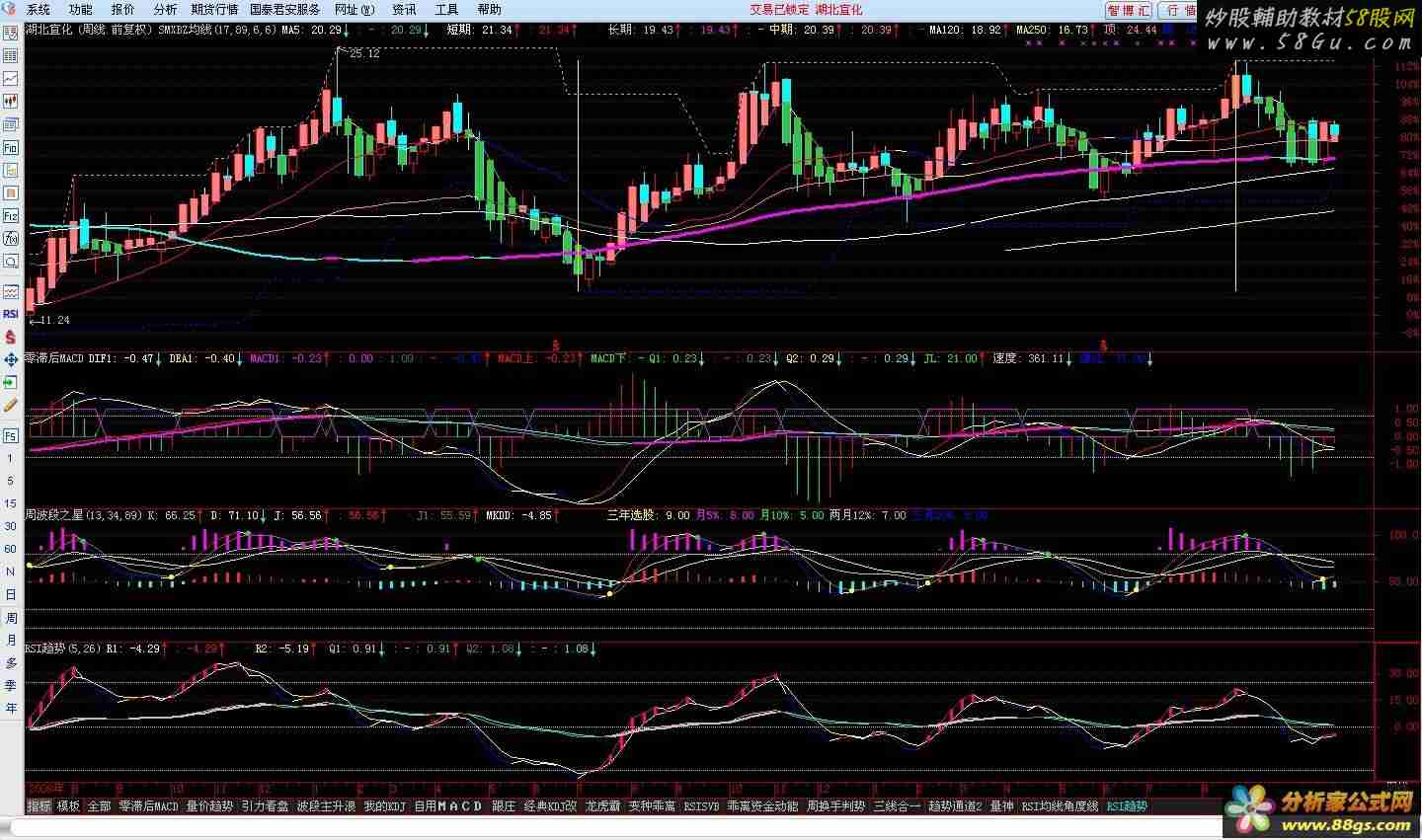This screenshot has height=840, width=1422.
Task: Select the 变种乖离 indicator tab
Action: coord(652,806)
